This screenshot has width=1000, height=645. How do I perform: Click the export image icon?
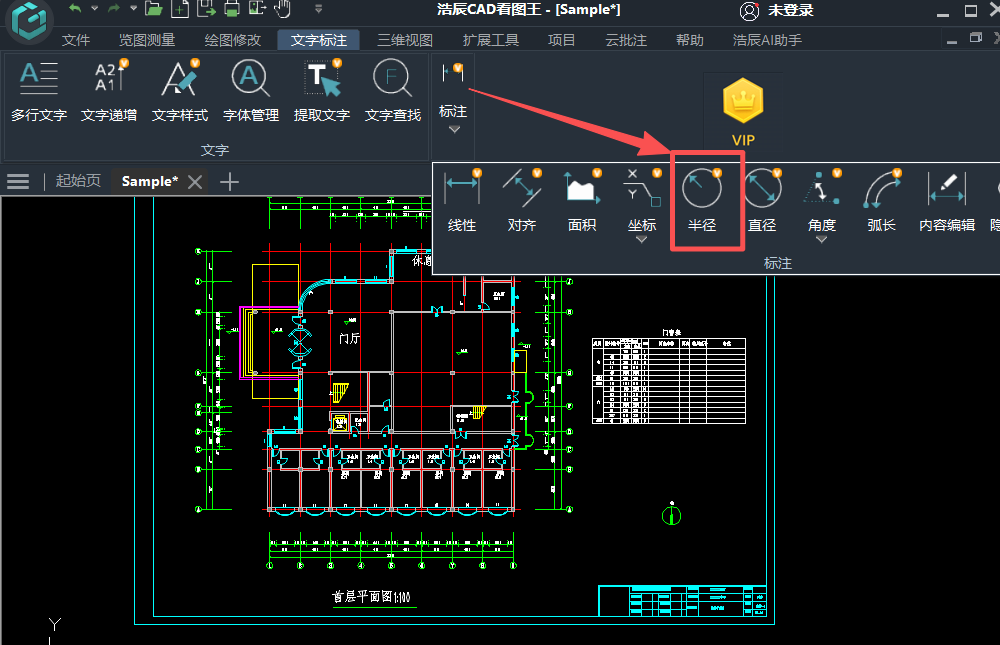tap(257, 8)
